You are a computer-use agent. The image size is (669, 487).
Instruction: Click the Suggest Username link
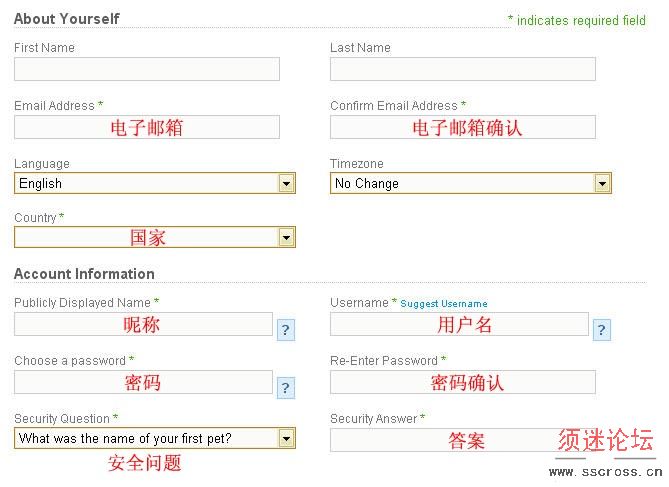pos(444,304)
